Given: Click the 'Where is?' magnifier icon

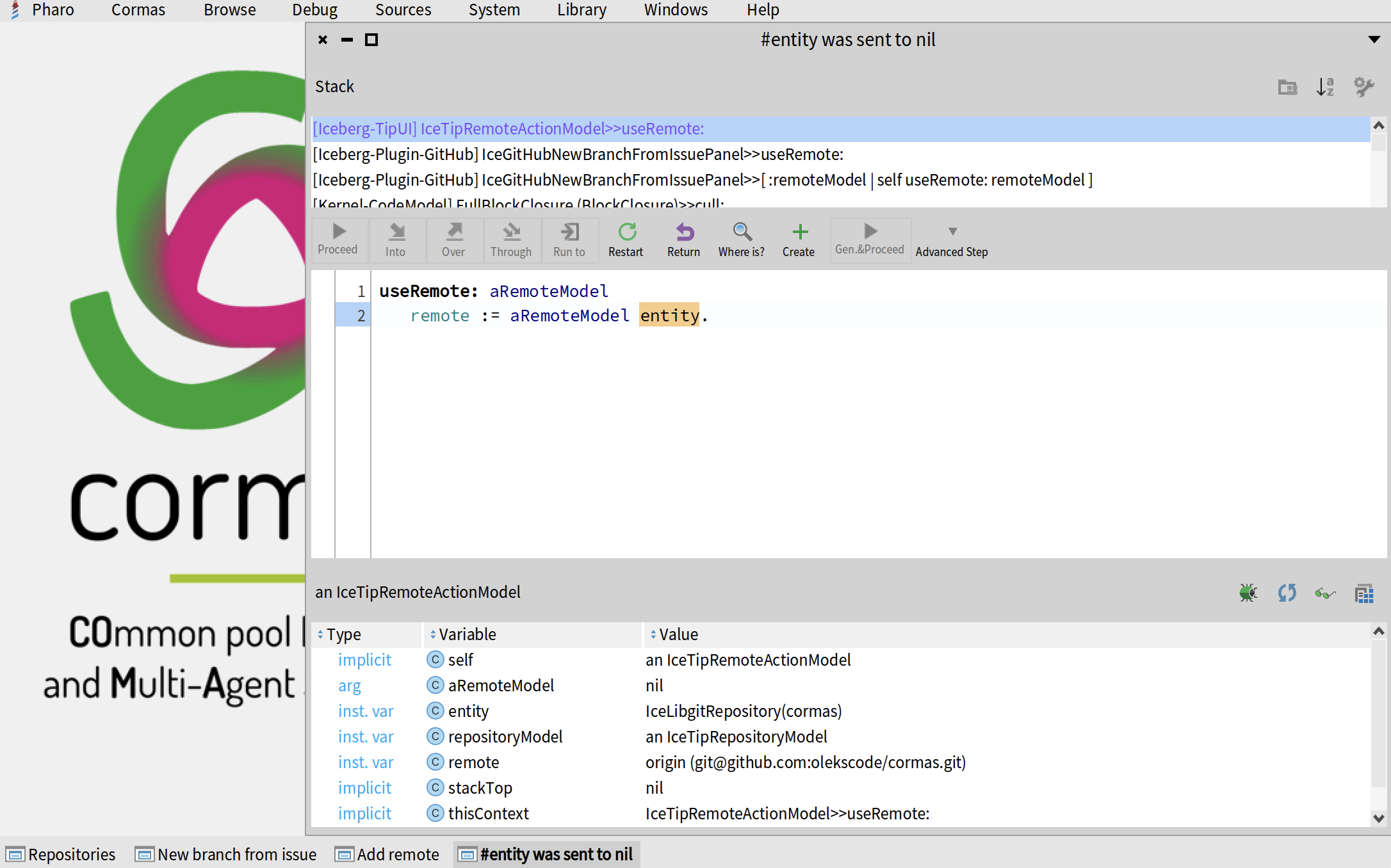Looking at the screenshot, I should (x=742, y=232).
